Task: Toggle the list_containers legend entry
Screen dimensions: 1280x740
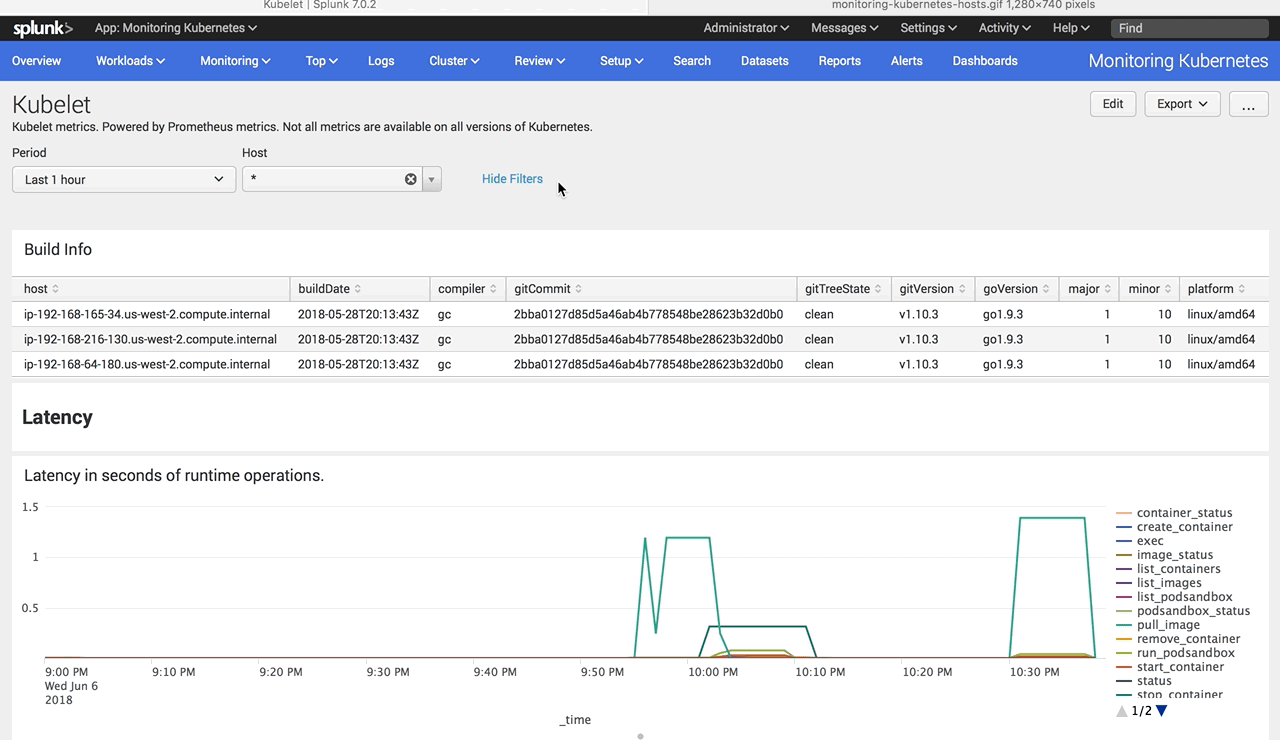Action: (1168, 569)
